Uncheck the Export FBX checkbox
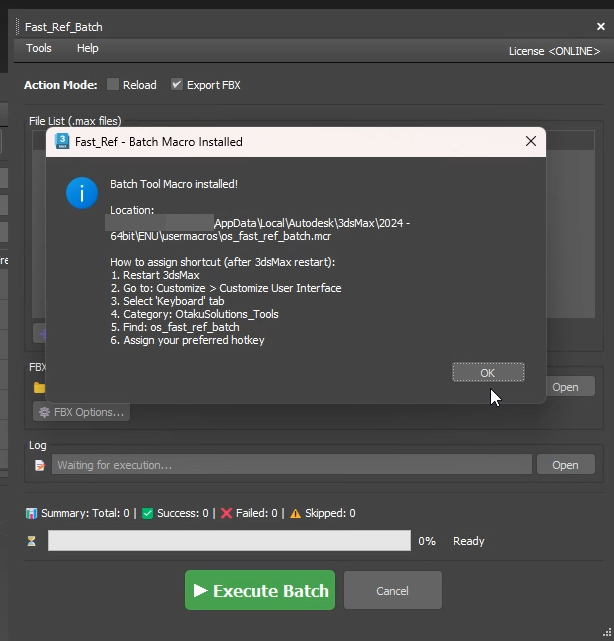The height and width of the screenshot is (641, 614). tap(177, 85)
